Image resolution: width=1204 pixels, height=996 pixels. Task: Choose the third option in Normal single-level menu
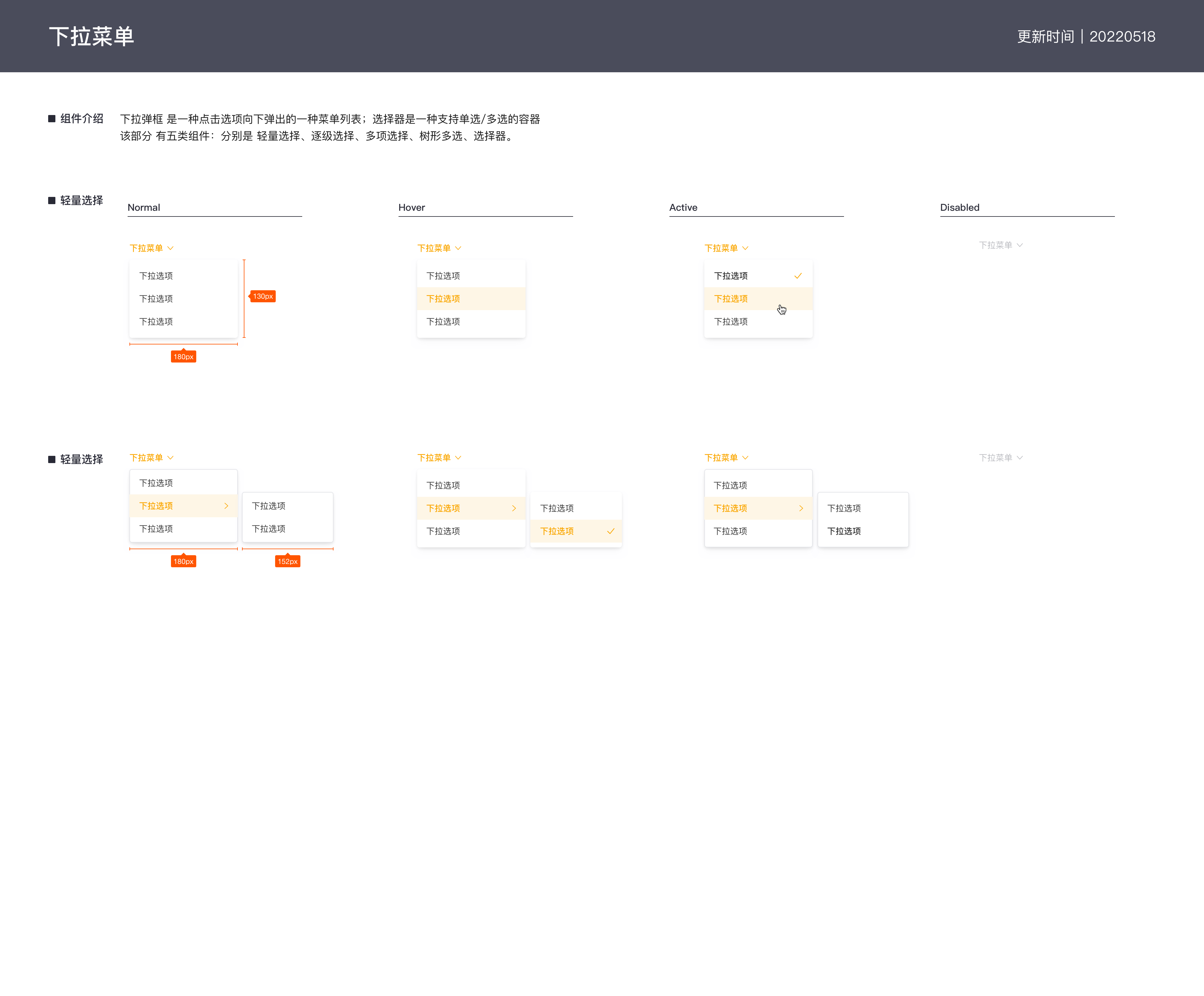(x=184, y=322)
